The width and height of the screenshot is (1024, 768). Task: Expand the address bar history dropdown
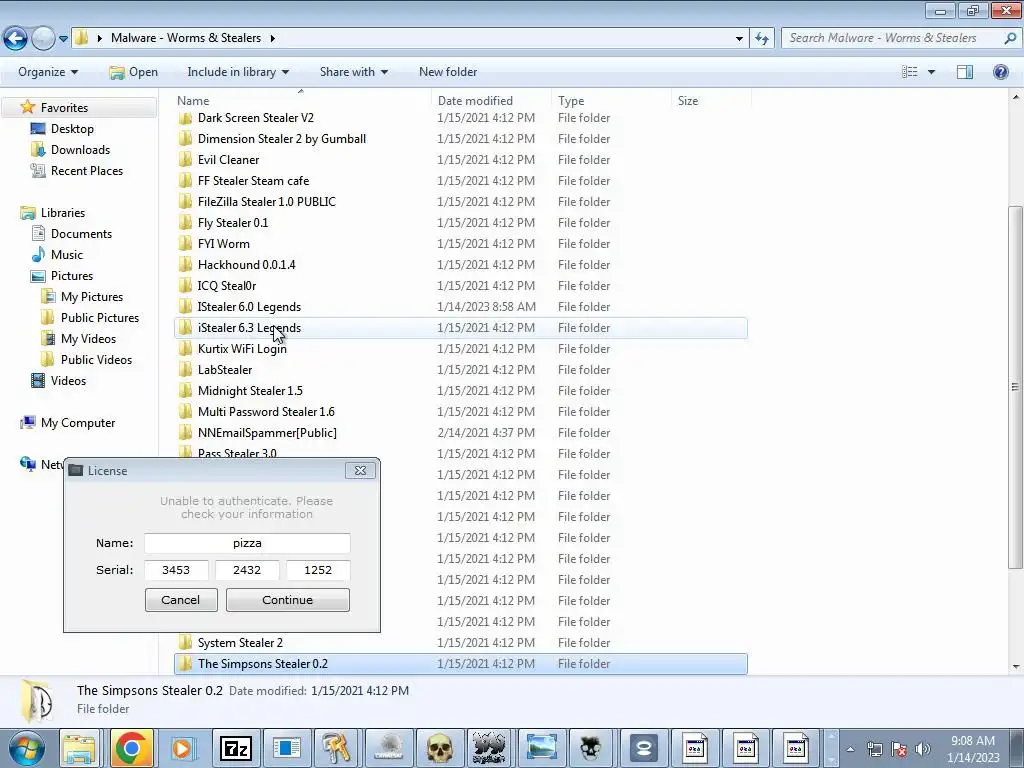[x=739, y=38]
